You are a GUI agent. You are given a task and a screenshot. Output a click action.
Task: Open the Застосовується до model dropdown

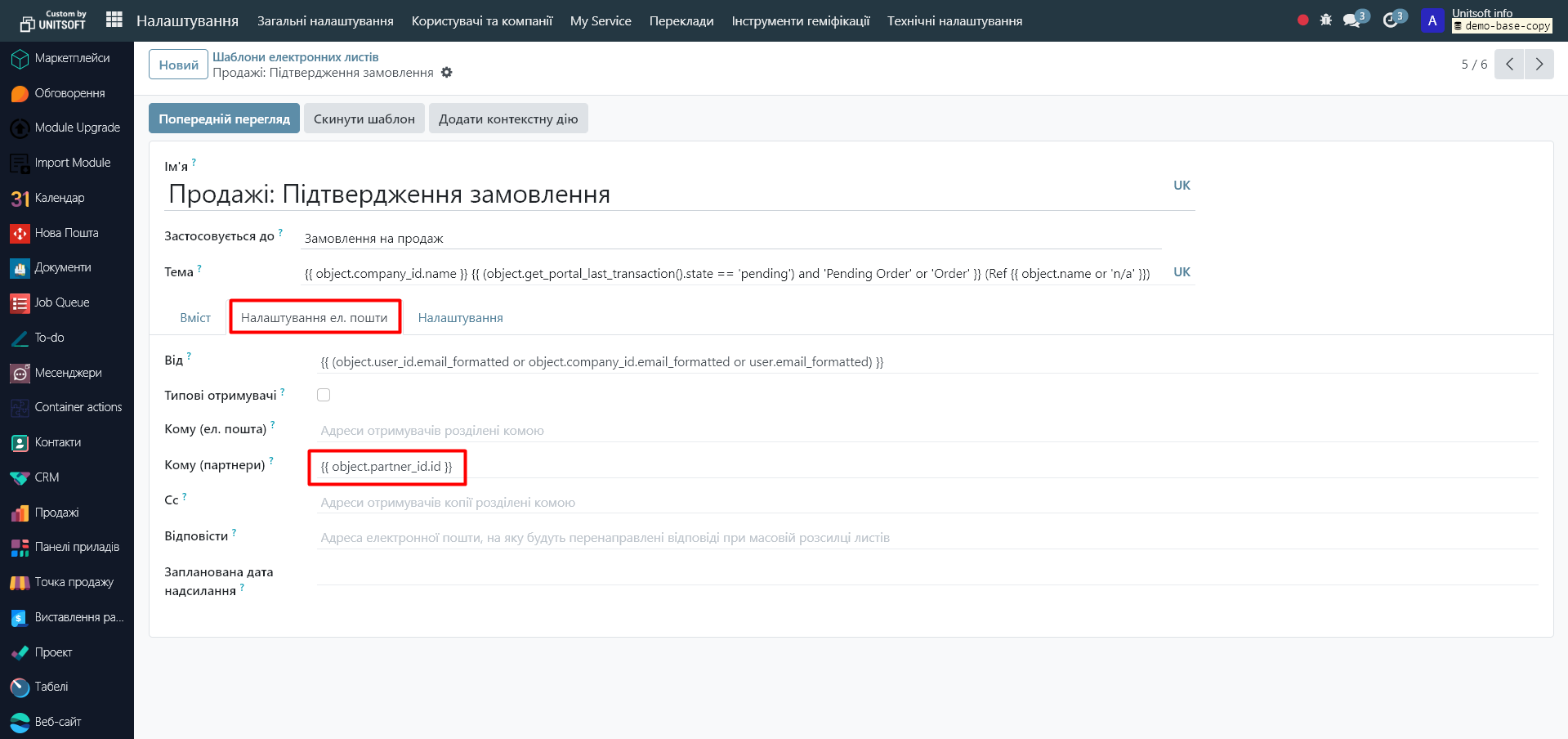(730, 239)
